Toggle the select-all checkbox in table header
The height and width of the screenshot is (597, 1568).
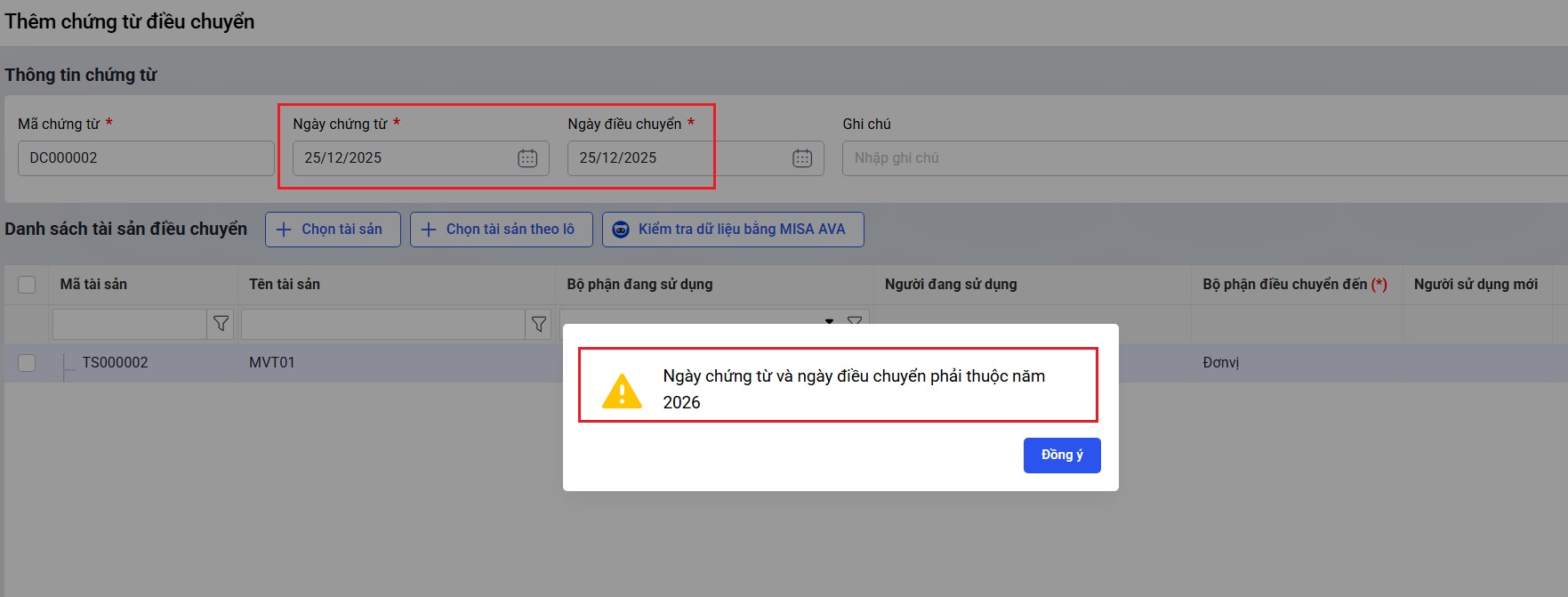click(27, 285)
